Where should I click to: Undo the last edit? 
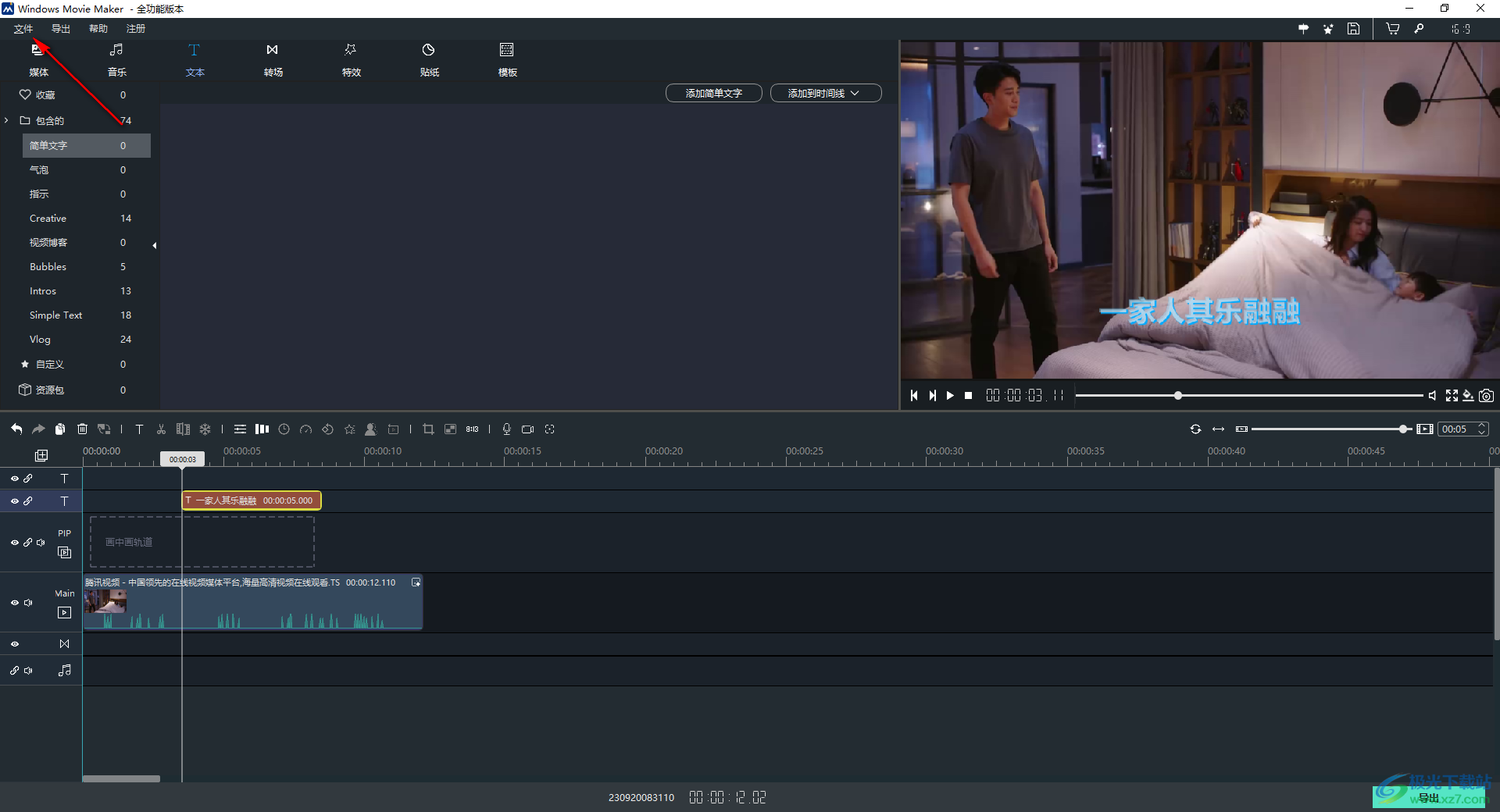[x=16, y=429]
